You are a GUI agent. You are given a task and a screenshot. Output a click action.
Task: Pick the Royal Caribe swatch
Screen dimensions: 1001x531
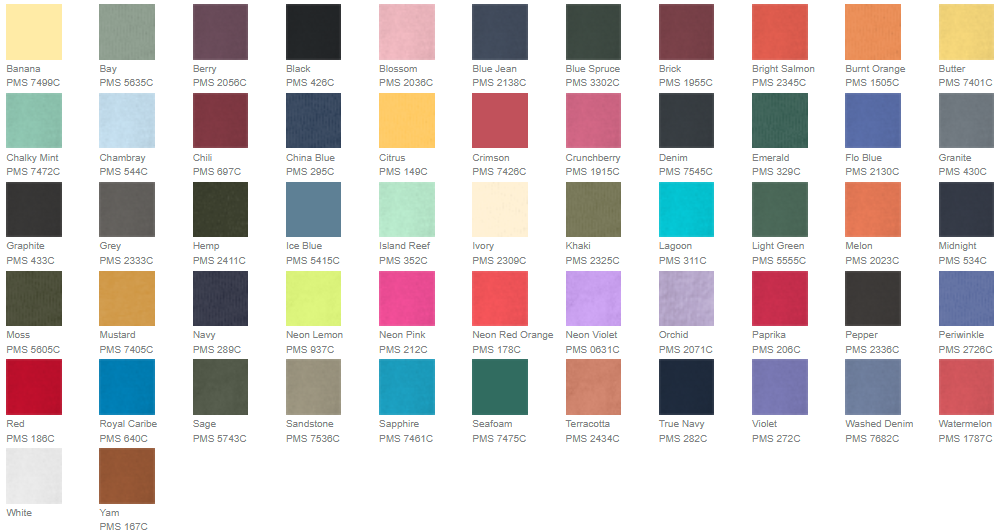pyautogui.click(x=127, y=387)
